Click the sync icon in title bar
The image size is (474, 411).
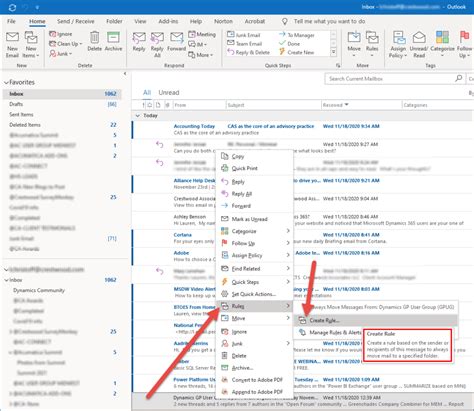click(x=12, y=7)
